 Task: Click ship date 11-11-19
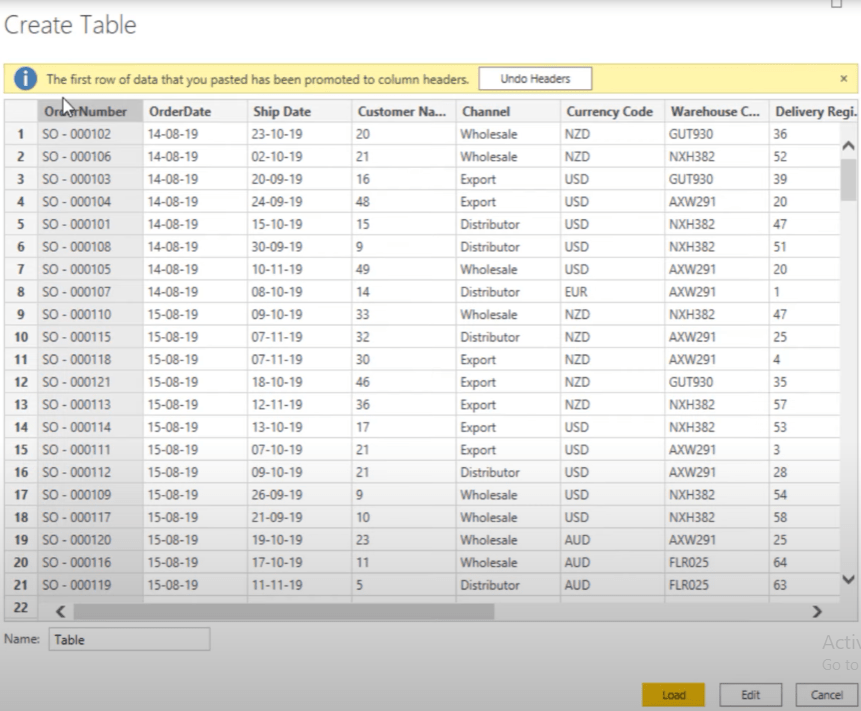tap(299, 585)
